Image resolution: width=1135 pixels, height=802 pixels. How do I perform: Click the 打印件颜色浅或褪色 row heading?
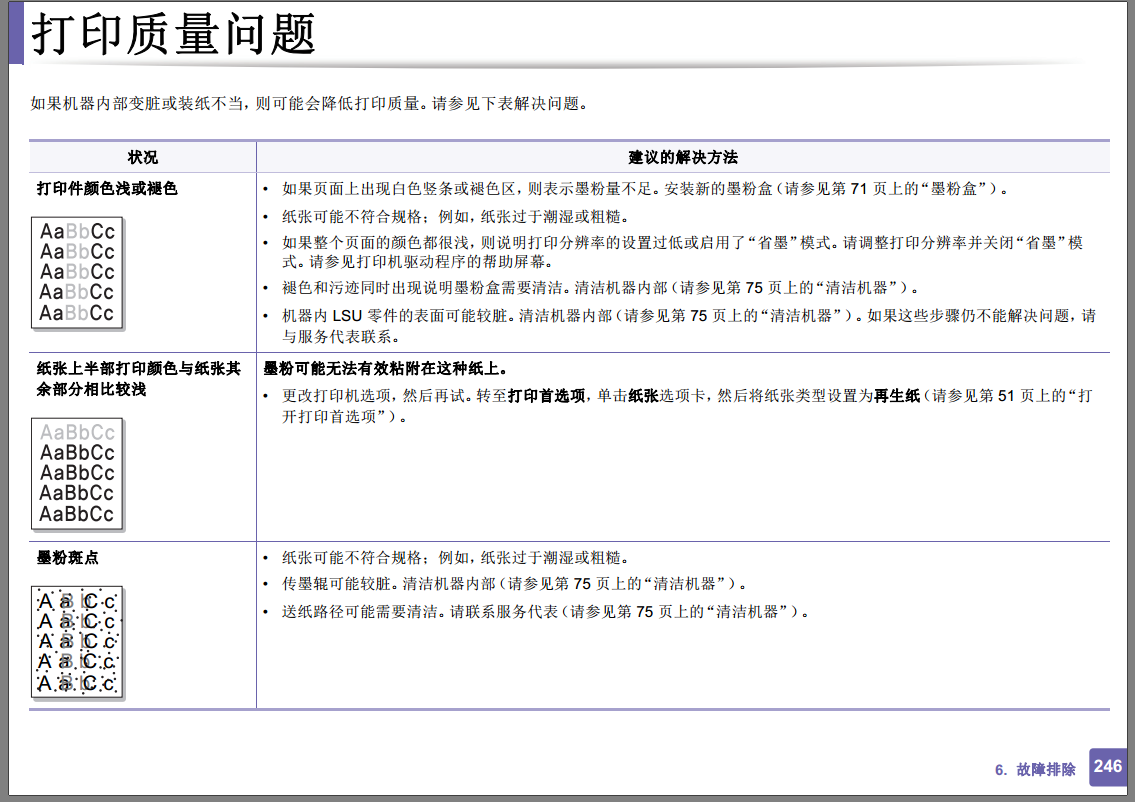click(107, 189)
